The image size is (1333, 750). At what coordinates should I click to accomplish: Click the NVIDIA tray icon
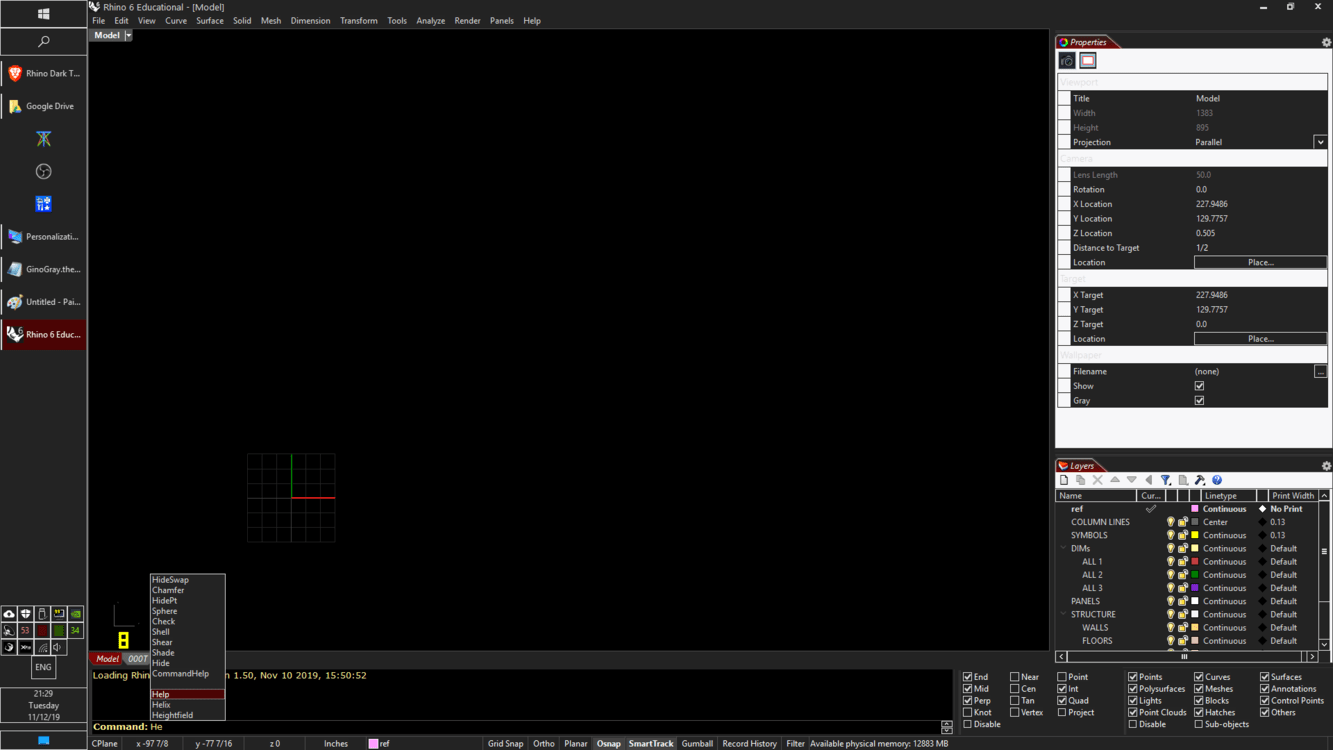pyautogui.click(x=75, y=614)
